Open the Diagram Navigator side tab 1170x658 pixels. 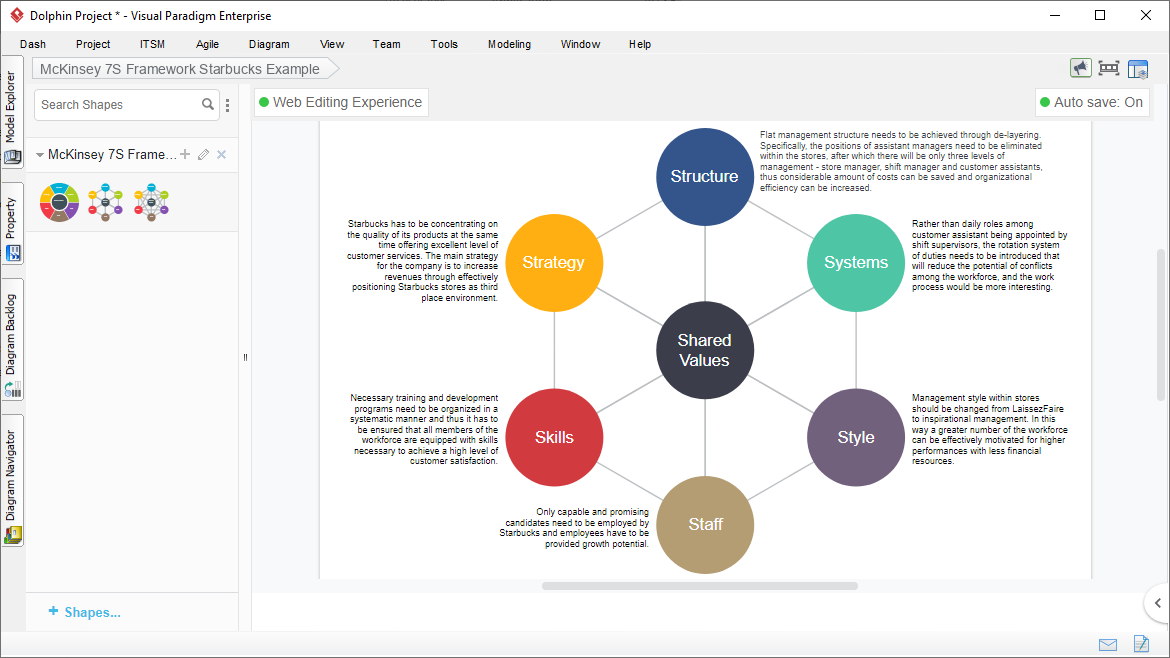12,481
